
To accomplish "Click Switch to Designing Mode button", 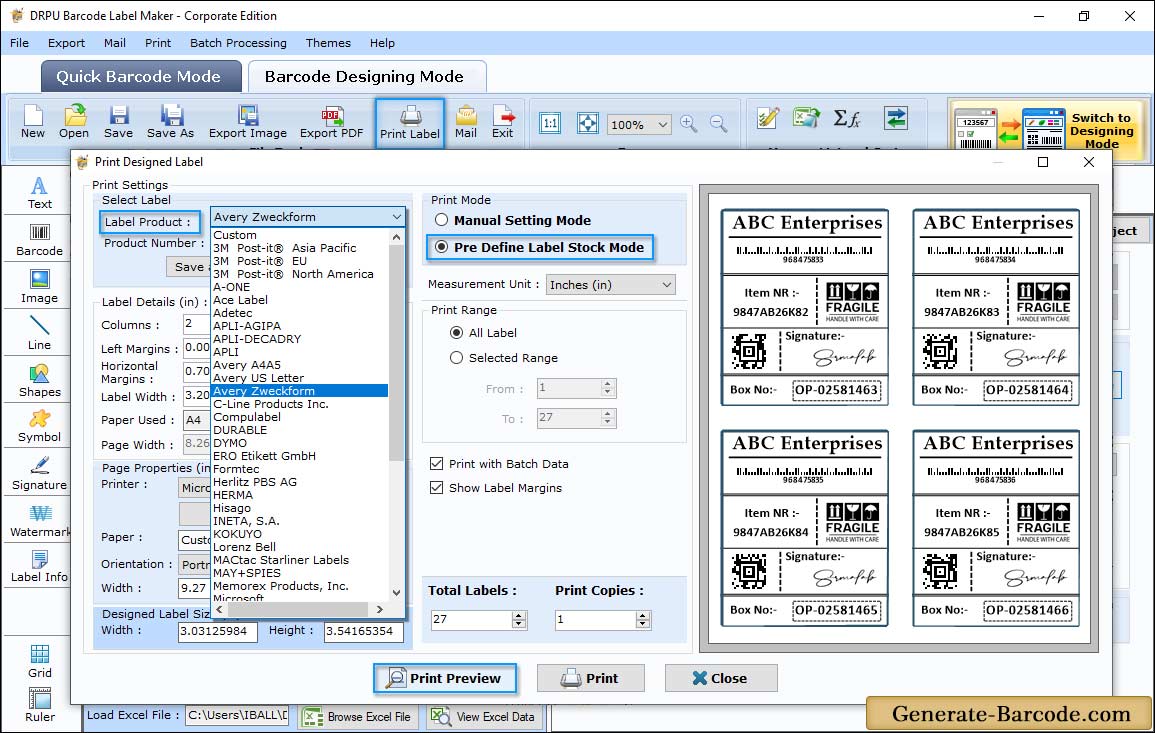I will click(x=1047, y=130).
